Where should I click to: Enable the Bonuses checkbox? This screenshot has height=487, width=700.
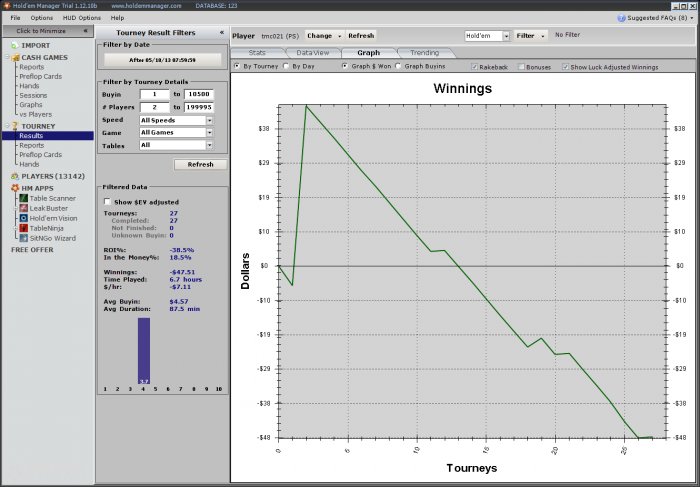(520, 66)
